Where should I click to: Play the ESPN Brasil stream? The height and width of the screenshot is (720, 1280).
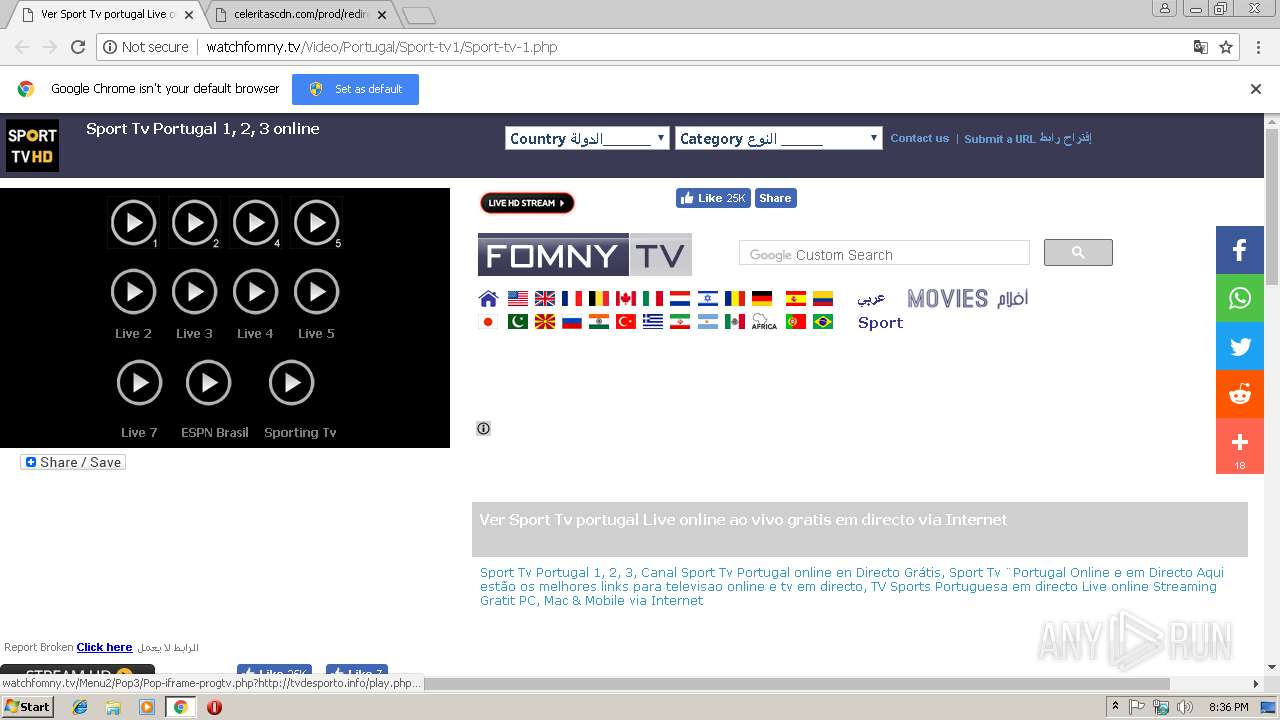tap(208, 383)
